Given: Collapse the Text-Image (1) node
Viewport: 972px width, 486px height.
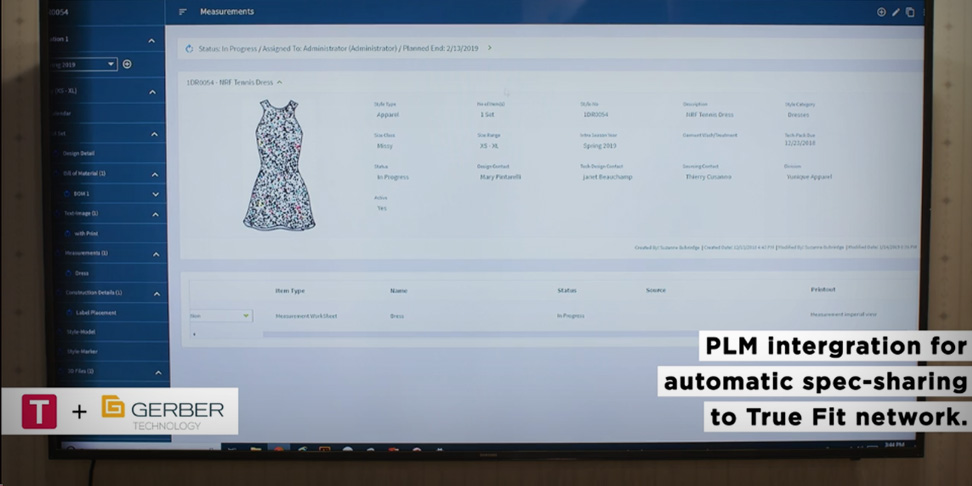Looking at the screenshot, I should coord(156,214).
